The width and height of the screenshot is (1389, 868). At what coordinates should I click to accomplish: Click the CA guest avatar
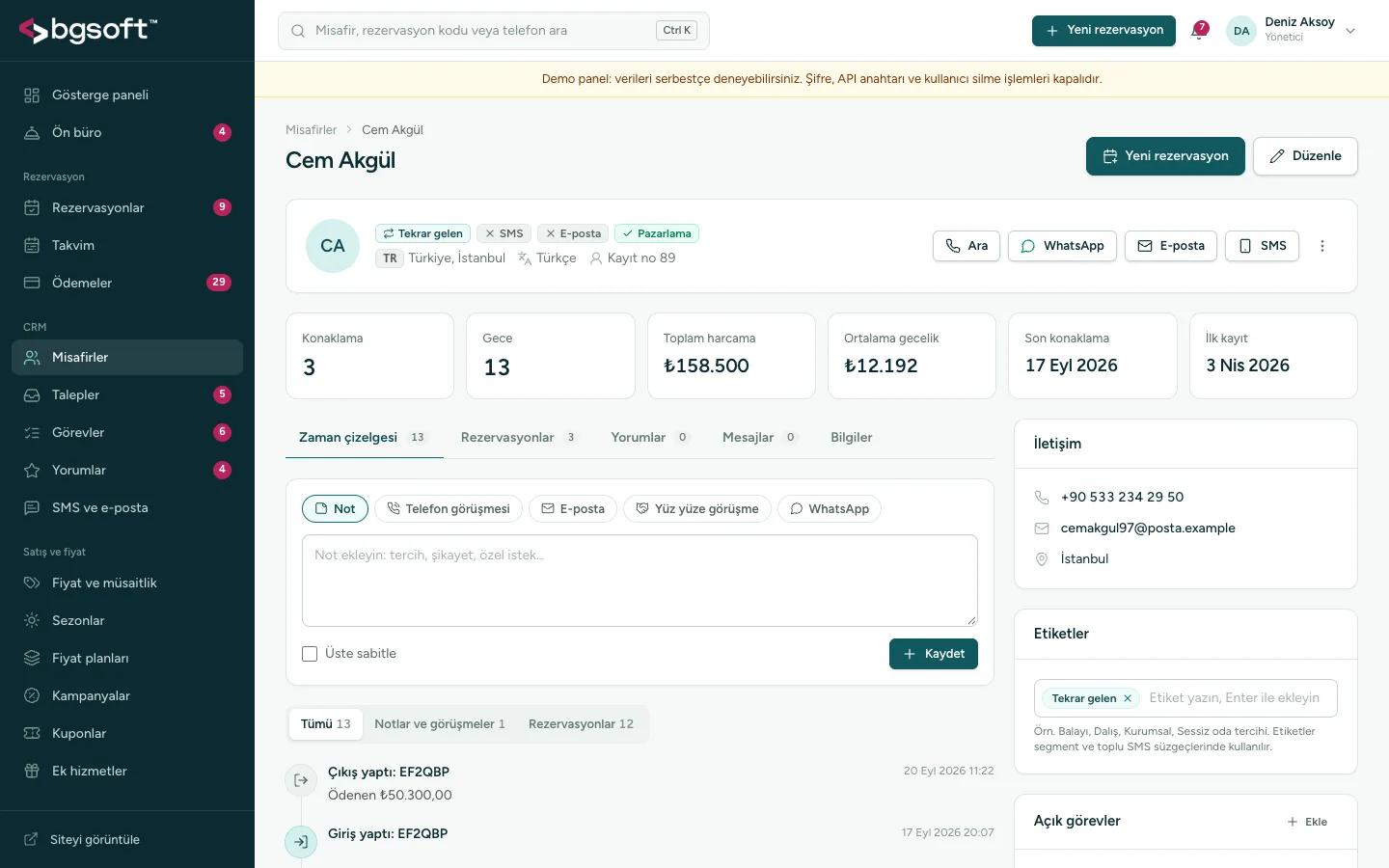333,246
